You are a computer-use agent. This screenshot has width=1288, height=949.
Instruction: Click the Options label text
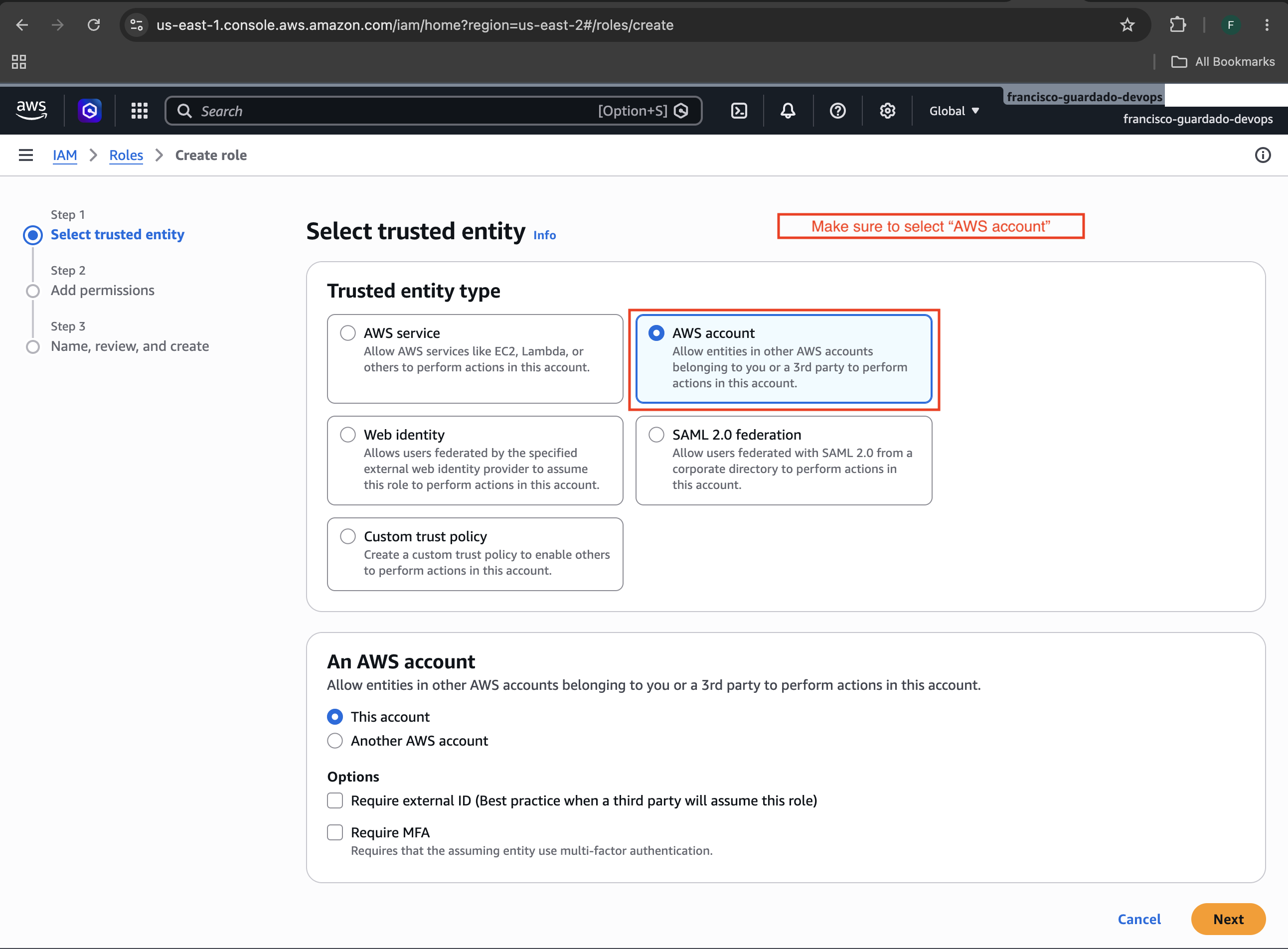pos(353,777)
